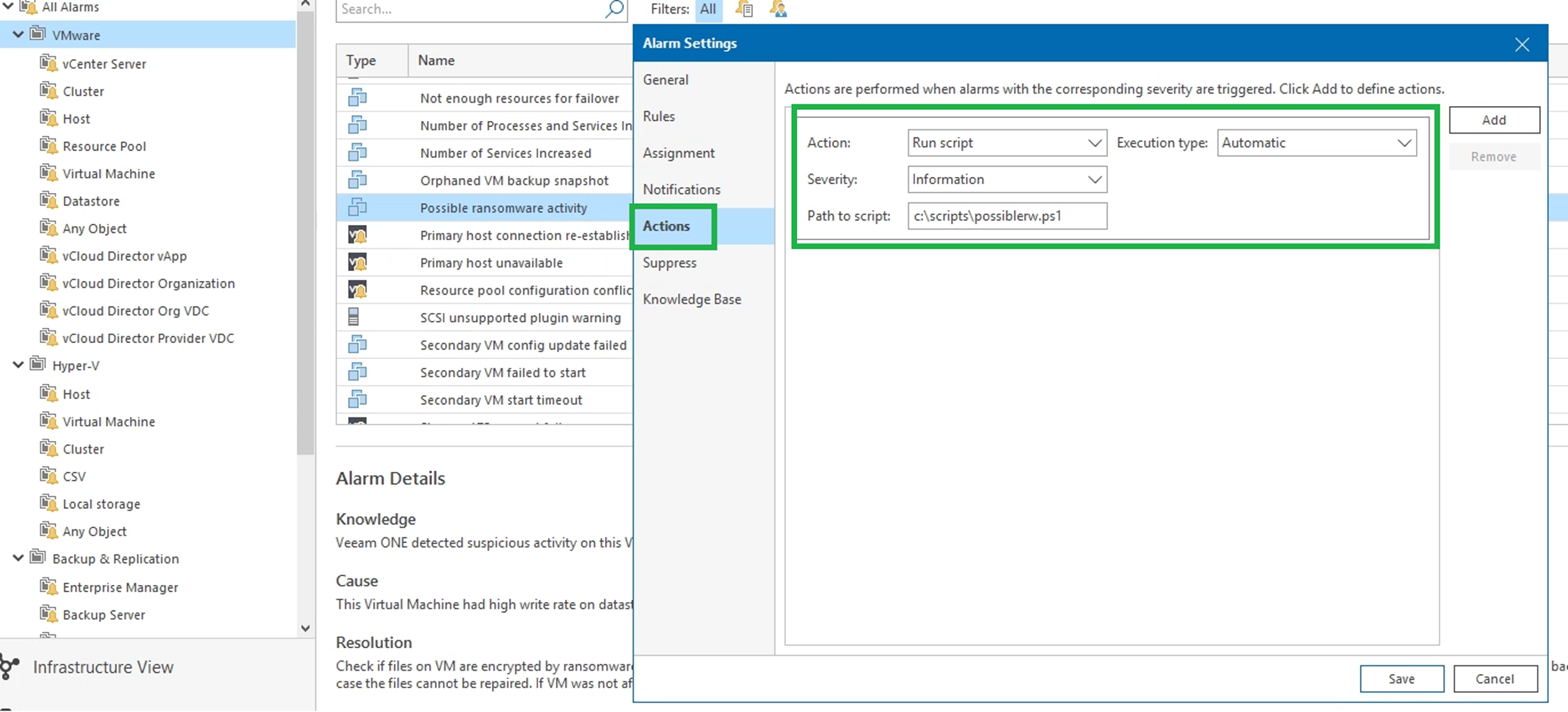Open the Severity dropdown showing Information

1007,179
